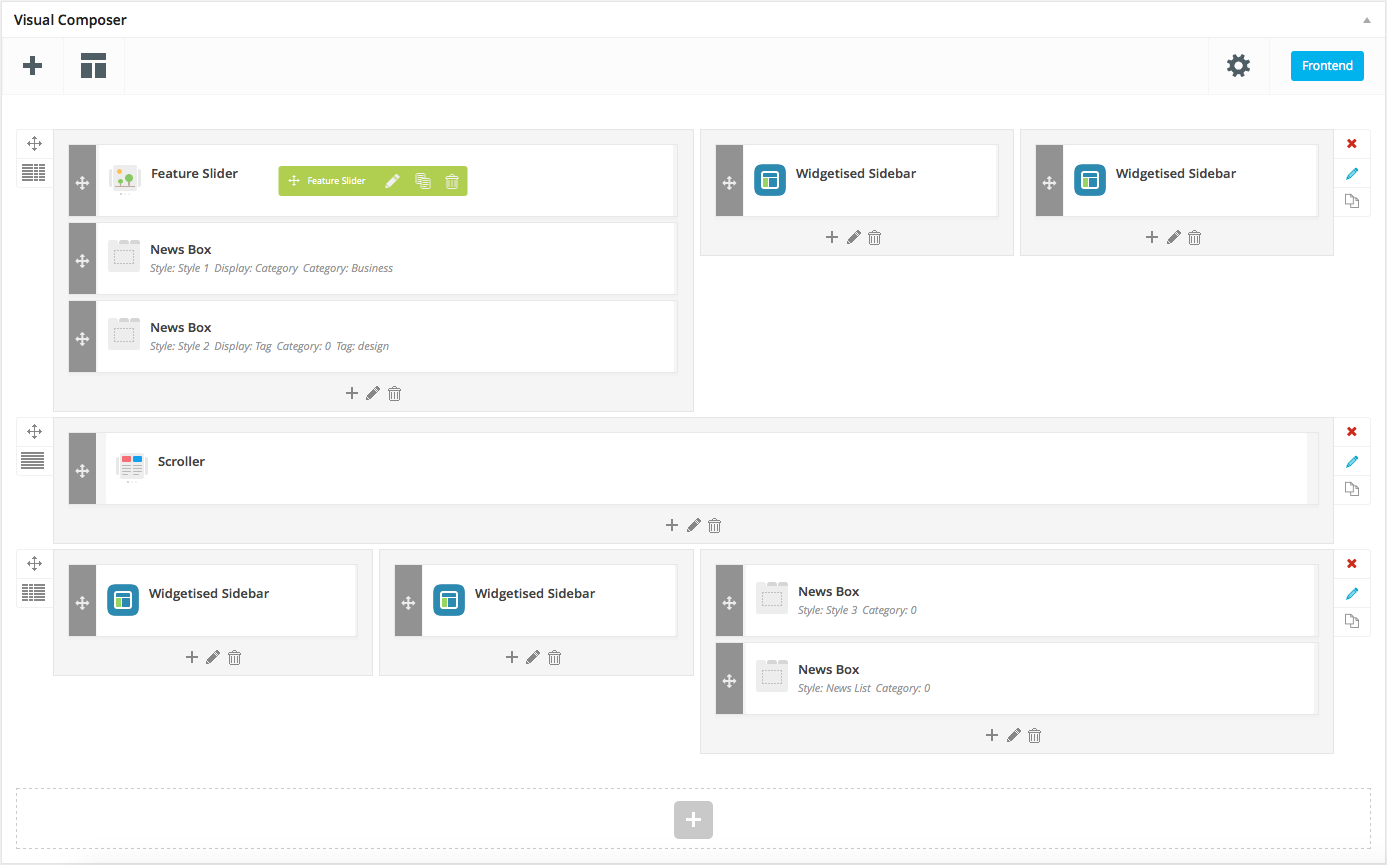This screenshot has height=865, width=1387.
Task: Collapse the Visual Composer panel arrow
Action: click(x=1366, y=20)
